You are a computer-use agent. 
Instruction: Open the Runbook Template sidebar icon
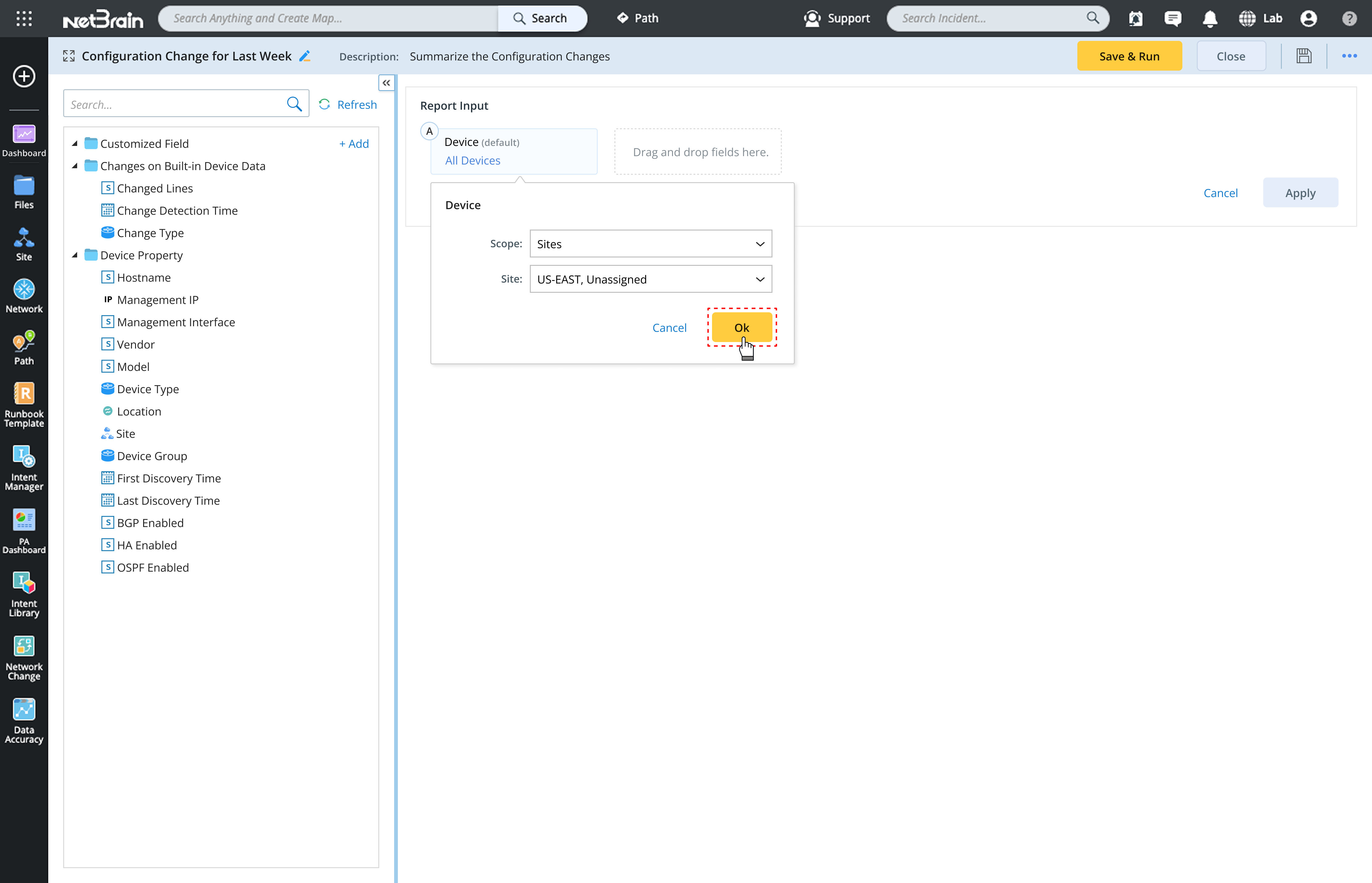click(x=24, y=404)
